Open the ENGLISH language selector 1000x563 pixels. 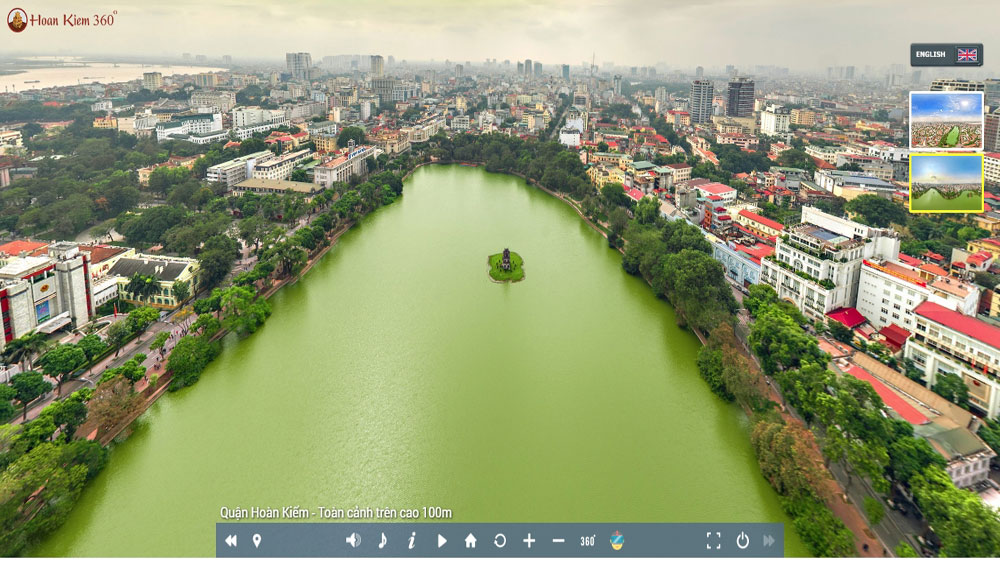946,55
